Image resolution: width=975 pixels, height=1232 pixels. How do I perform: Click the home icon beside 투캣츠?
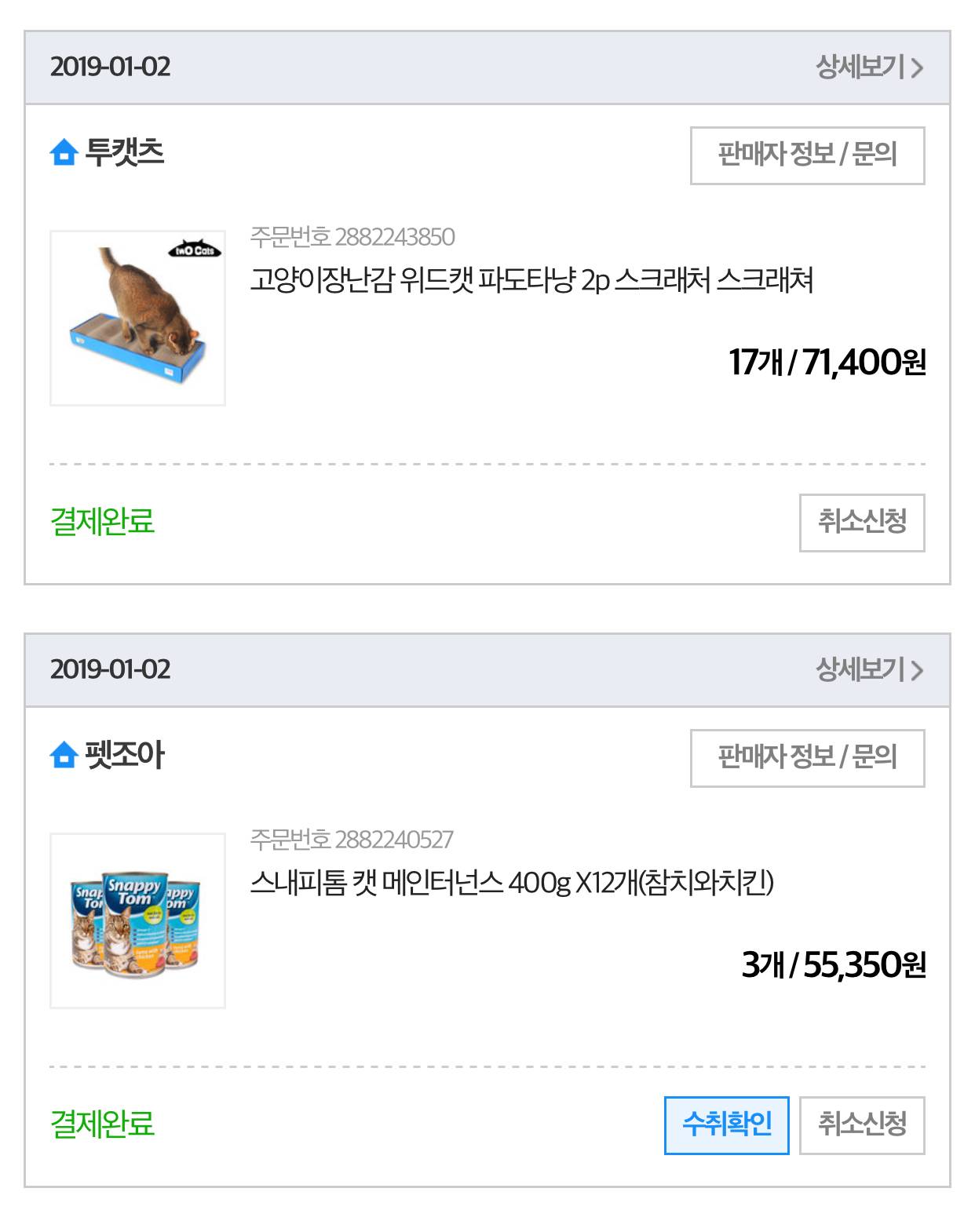[x=63, y=152]
